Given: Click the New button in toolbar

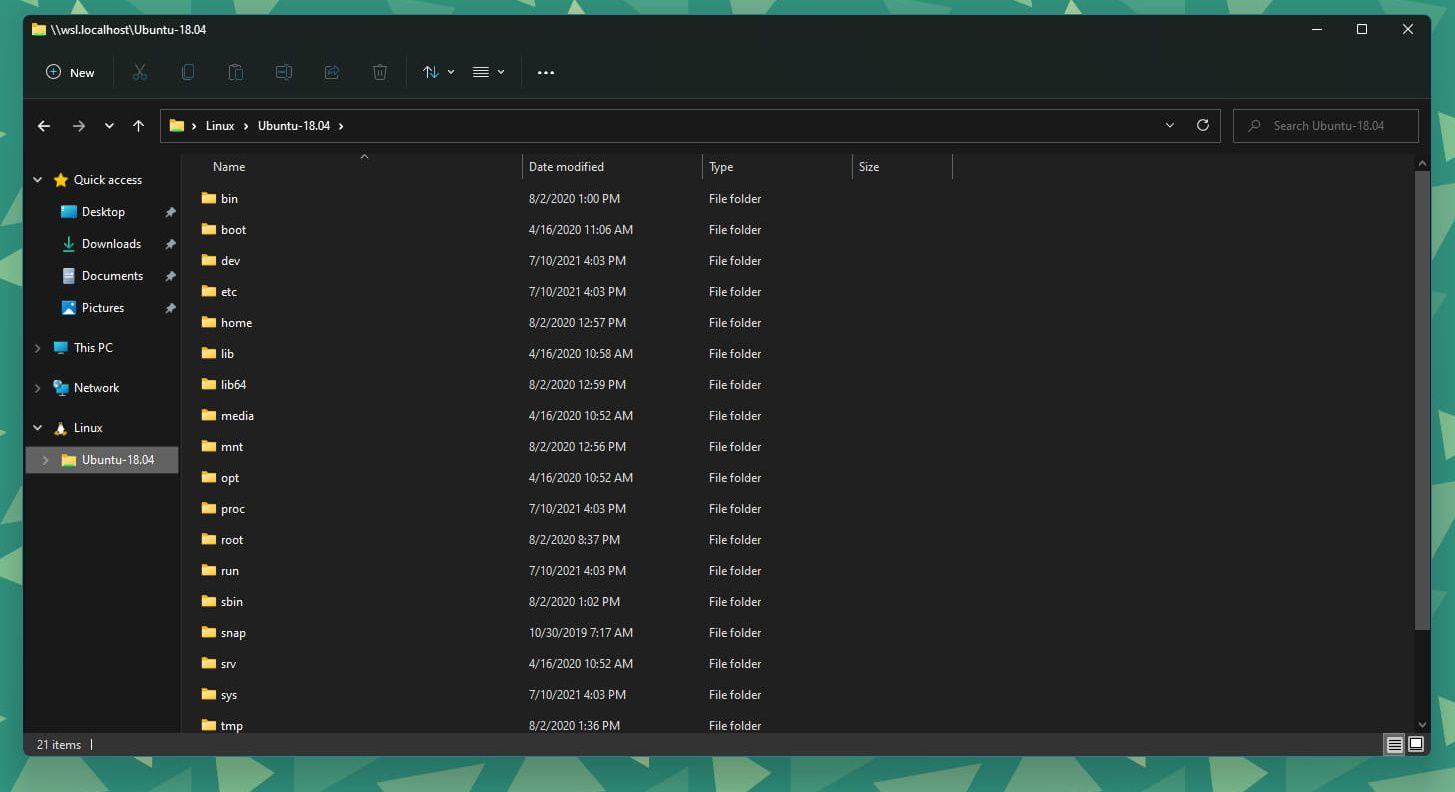Looking at the screenshot, I should tap(70, 72).
